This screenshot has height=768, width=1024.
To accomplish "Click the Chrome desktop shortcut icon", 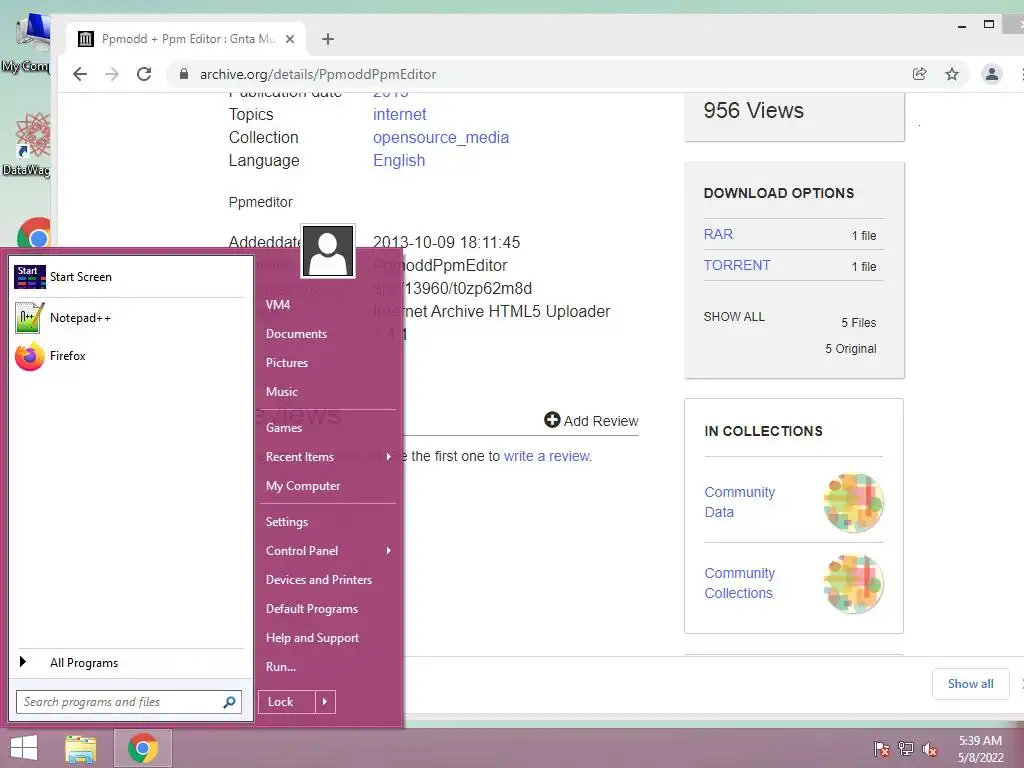I will [34, 232].
